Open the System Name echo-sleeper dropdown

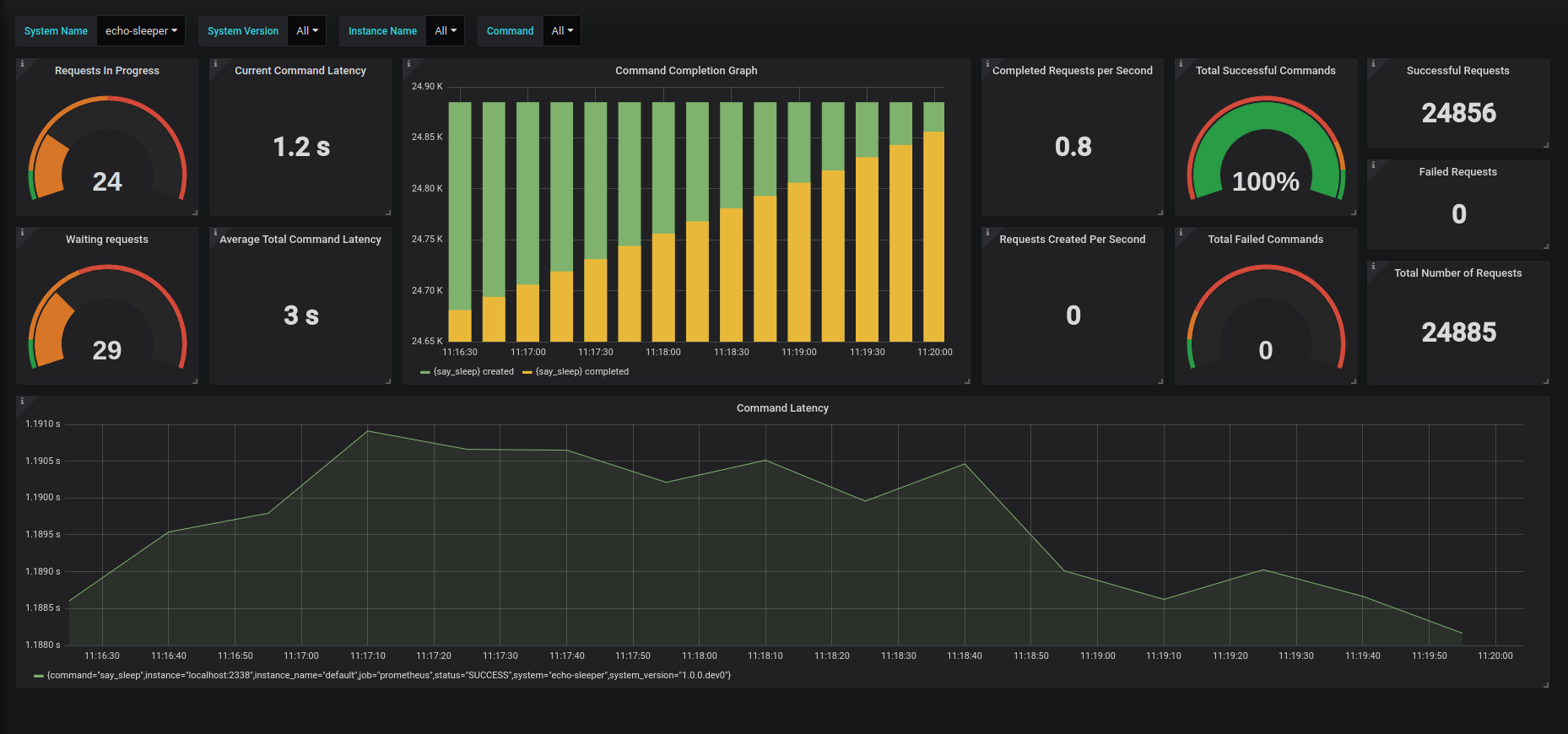(x=141, y=31)
